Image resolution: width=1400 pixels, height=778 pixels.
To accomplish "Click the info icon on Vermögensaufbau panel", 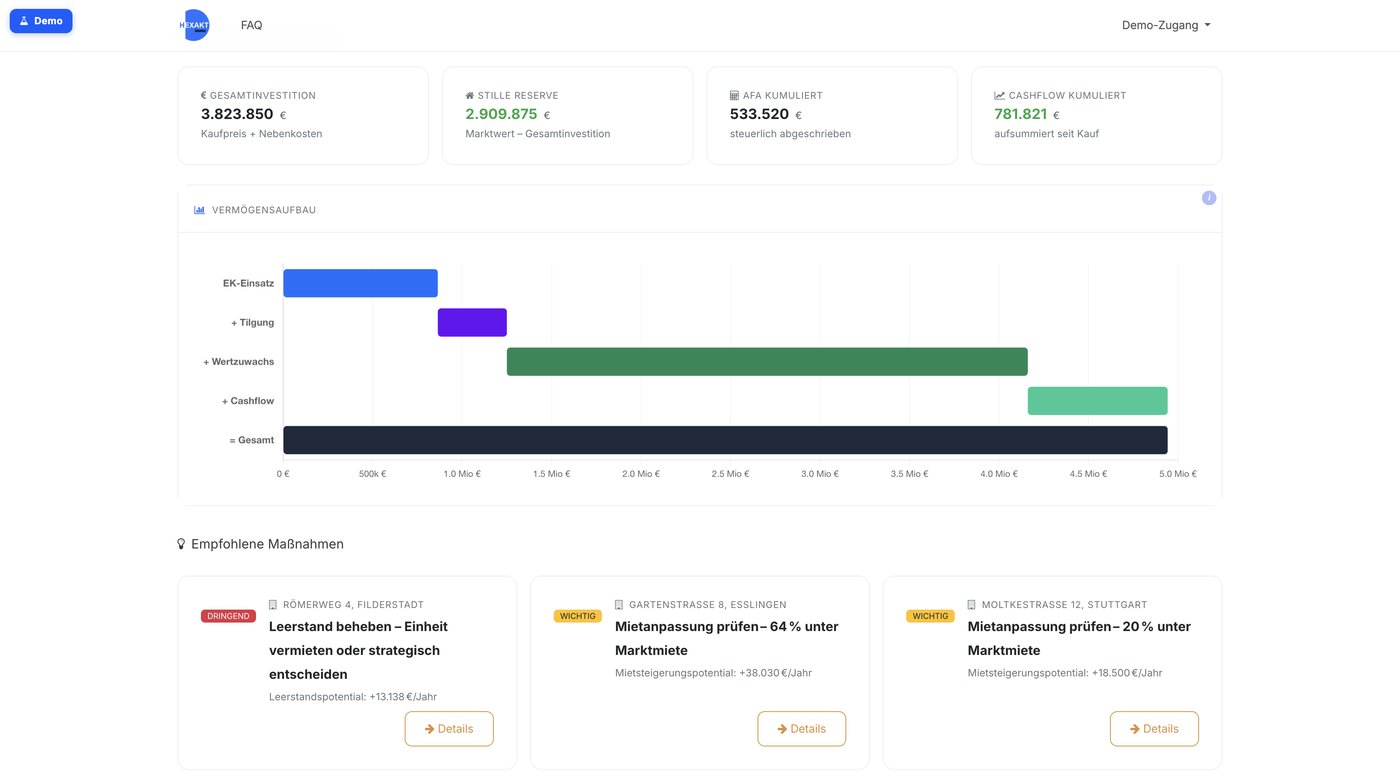I will coord(1209,198).
